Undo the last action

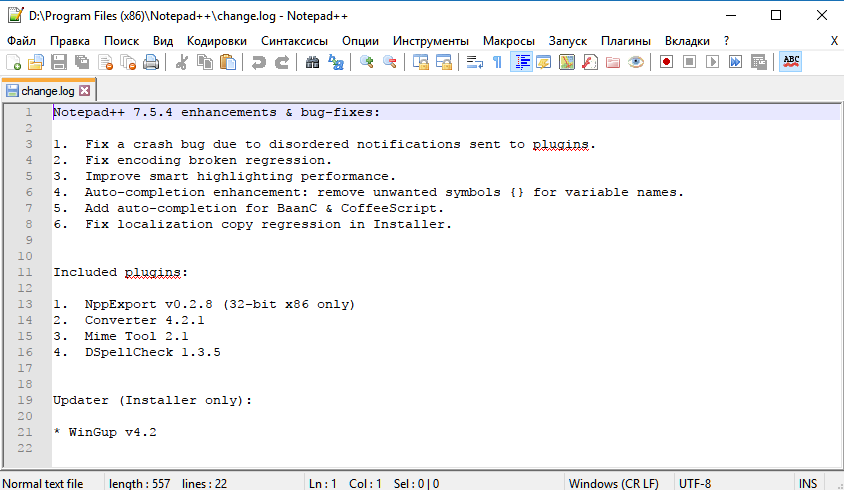(x=258, y=62)
